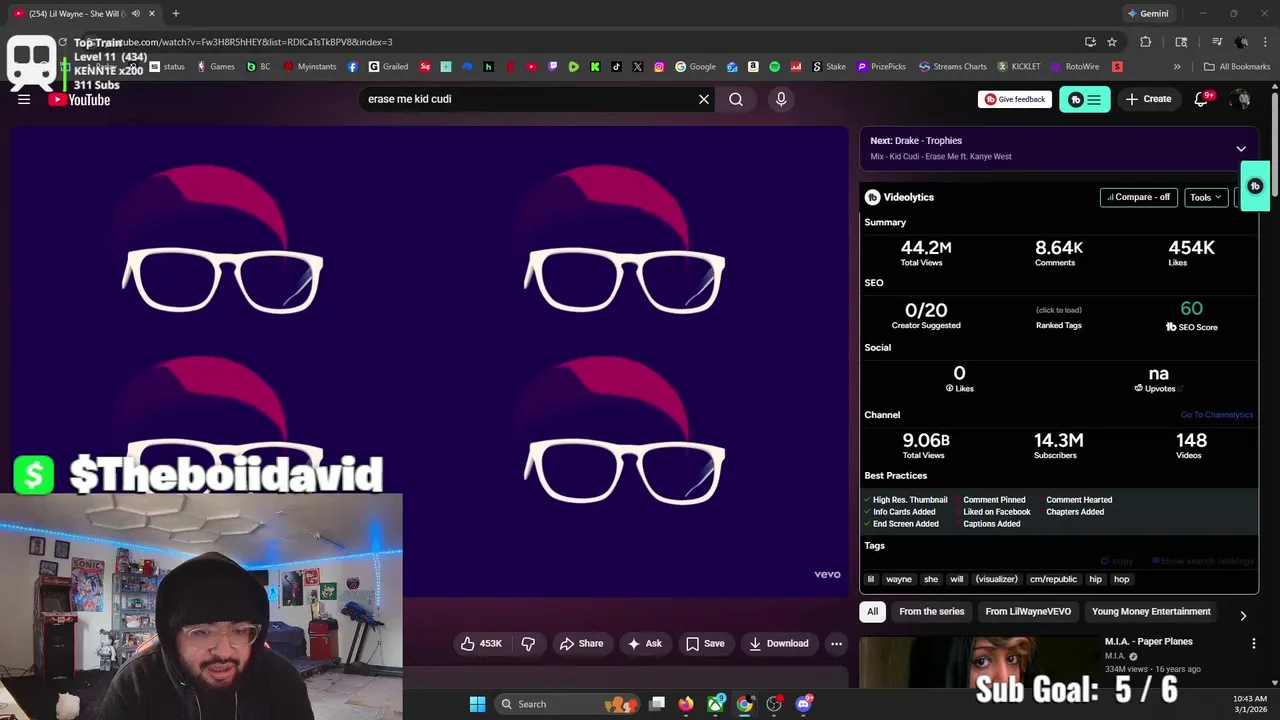Open Discord from the taskbar
This screenshot has height=720, width=1280.
pyautogui.click(x=803, y=704)
